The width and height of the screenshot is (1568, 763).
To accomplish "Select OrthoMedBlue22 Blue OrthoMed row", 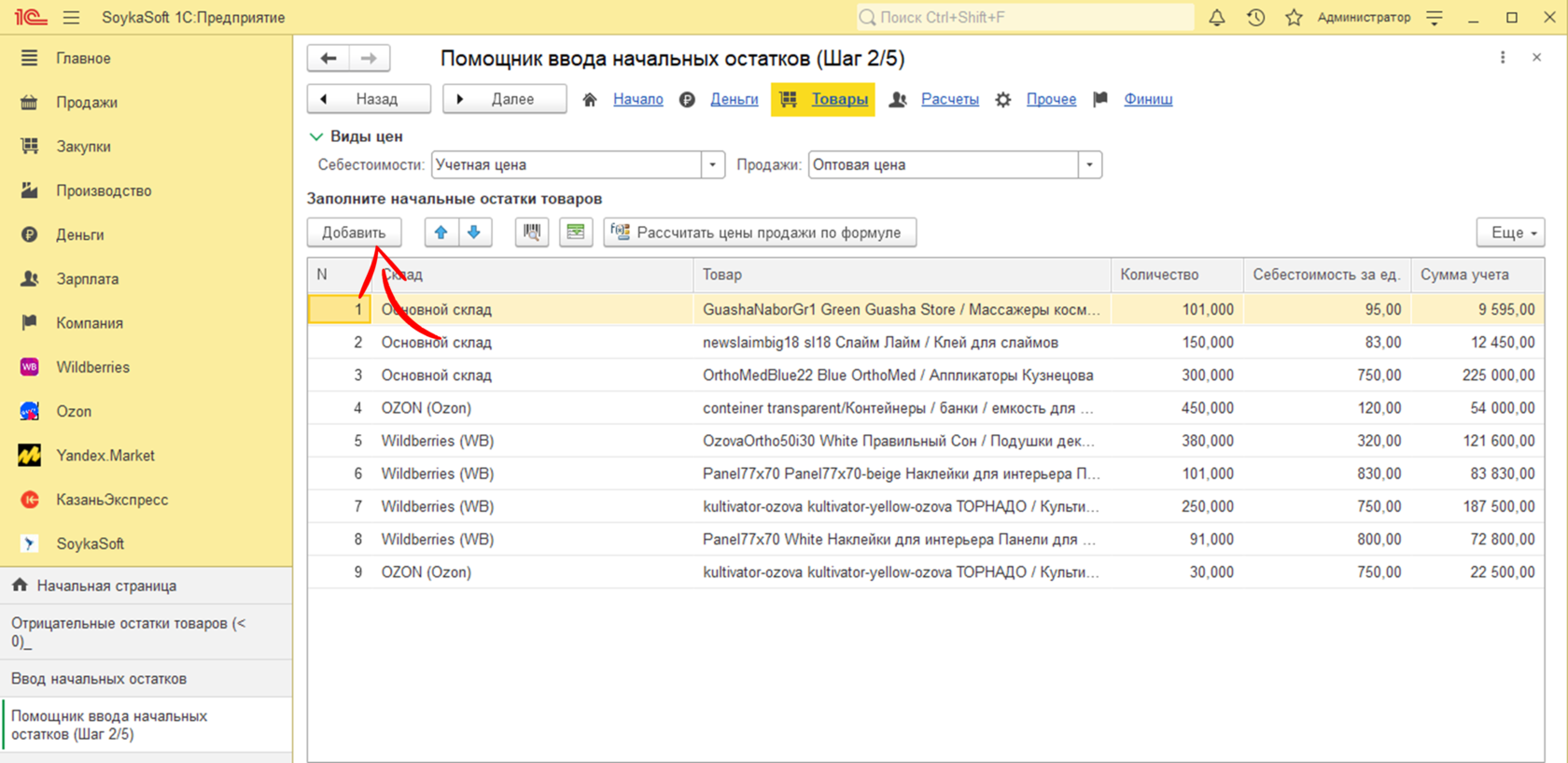I will click(926, 375).
